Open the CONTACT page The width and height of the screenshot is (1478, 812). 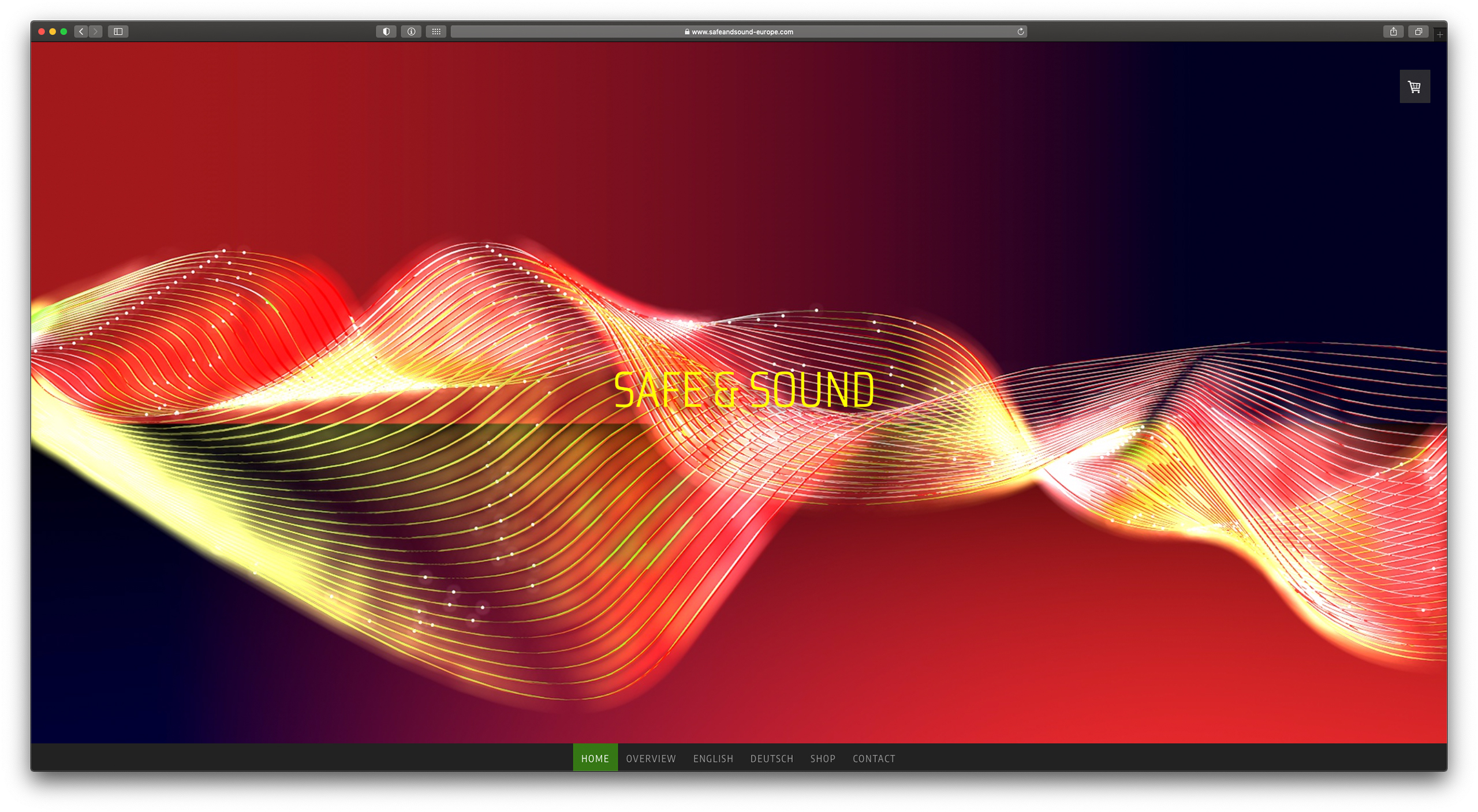click(874, 758)
